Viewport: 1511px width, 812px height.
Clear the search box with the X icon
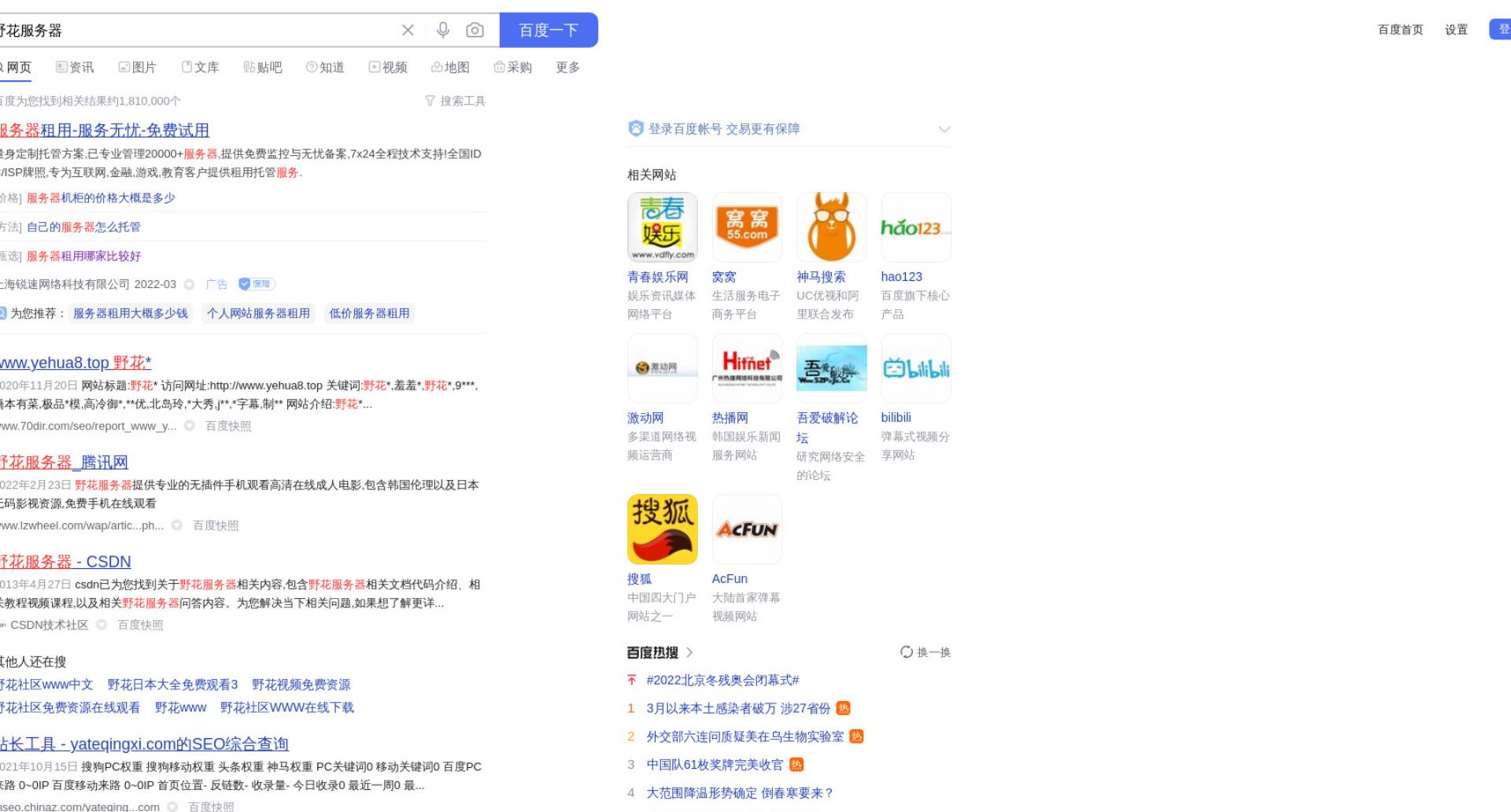pos(408,30)
